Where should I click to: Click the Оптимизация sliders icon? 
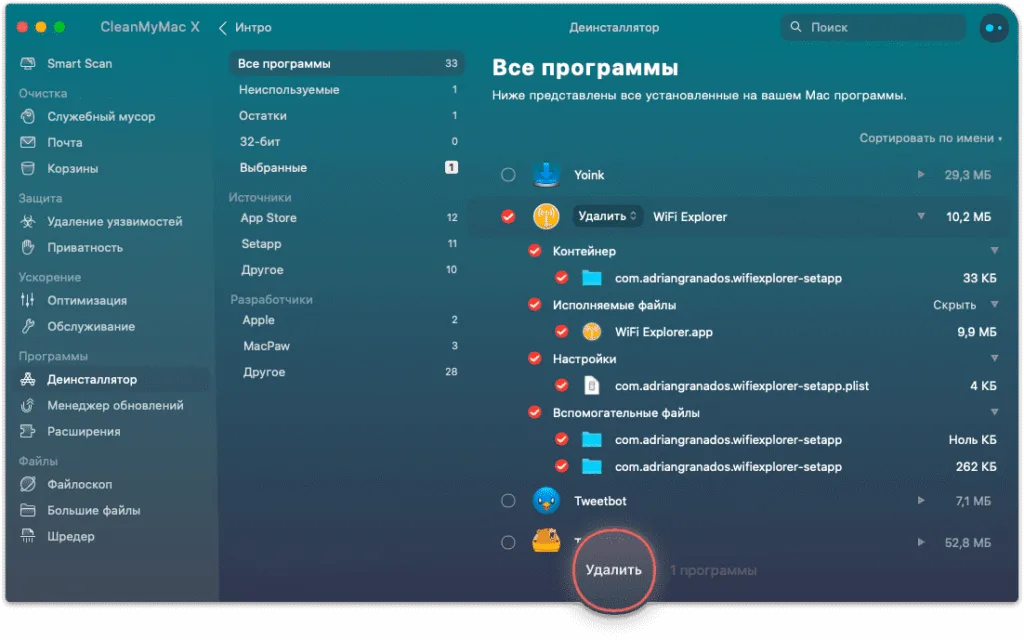pos(27,300)
